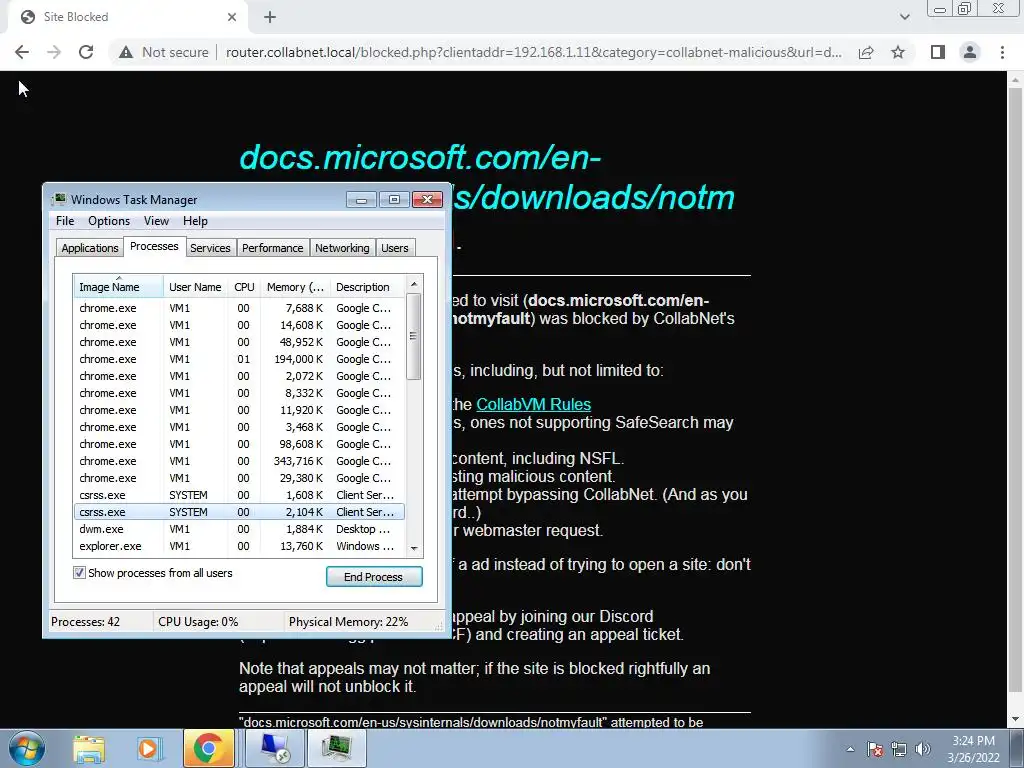
Task: Open Chrome profile avatar
Action: click(x=970, y=52)
